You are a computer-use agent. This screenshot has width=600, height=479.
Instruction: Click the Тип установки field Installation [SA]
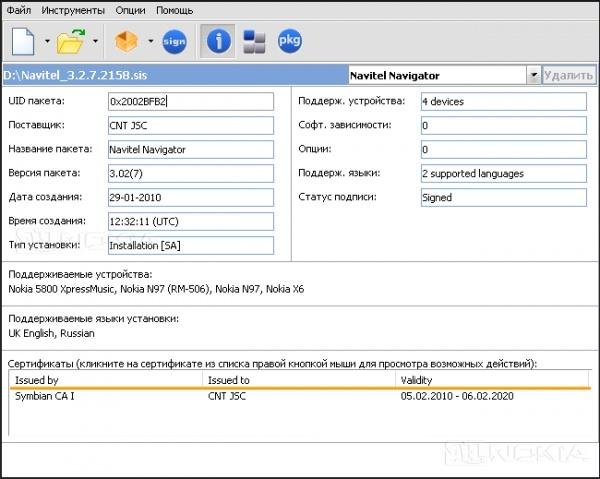[191, 245]
